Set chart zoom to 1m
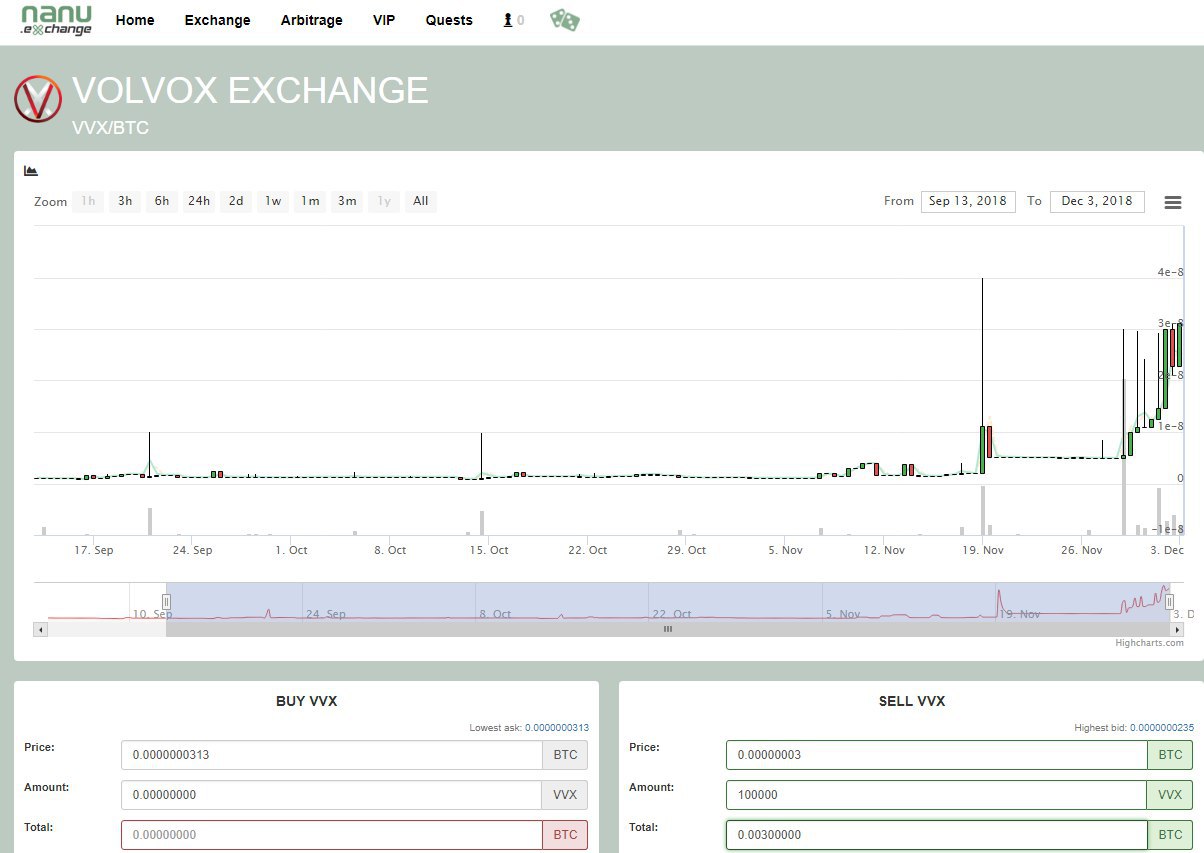 [310, 201]
